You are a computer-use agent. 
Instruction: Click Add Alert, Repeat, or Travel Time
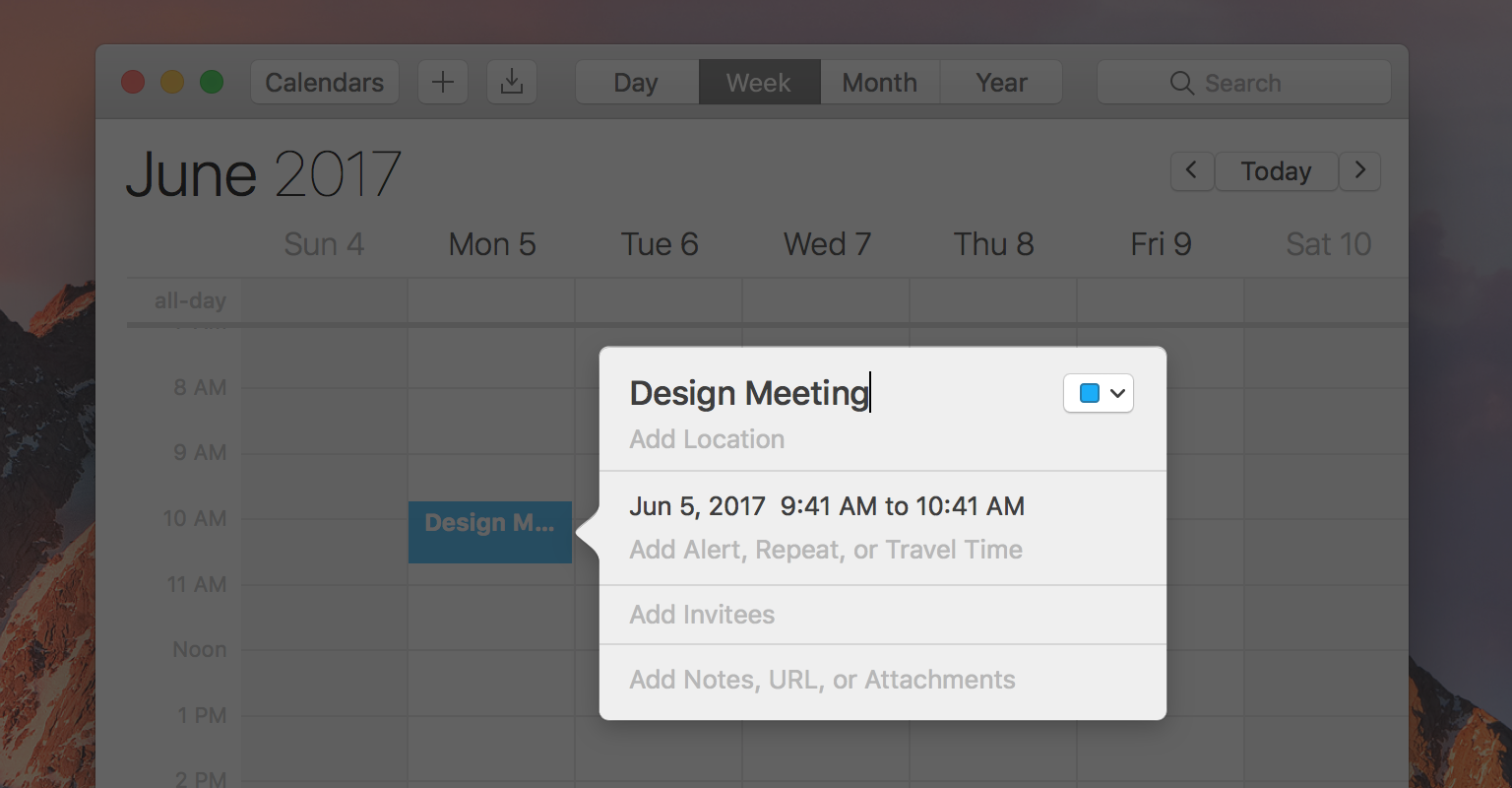coord(826,550)
